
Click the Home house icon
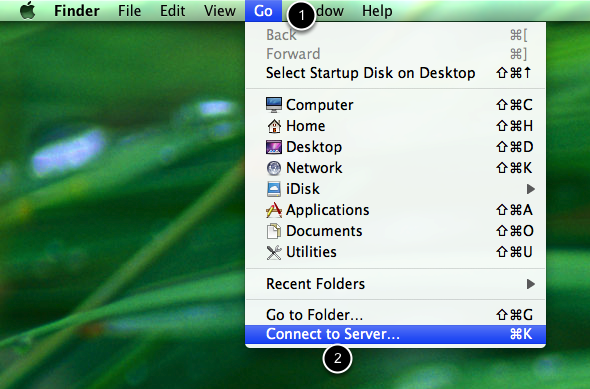tap(274, 126)
